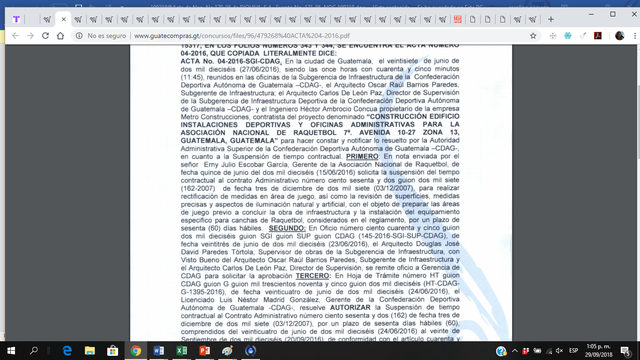Open the blue circular app in taskbar
Screen dimensions: 640x360
(x=250, y=351)
